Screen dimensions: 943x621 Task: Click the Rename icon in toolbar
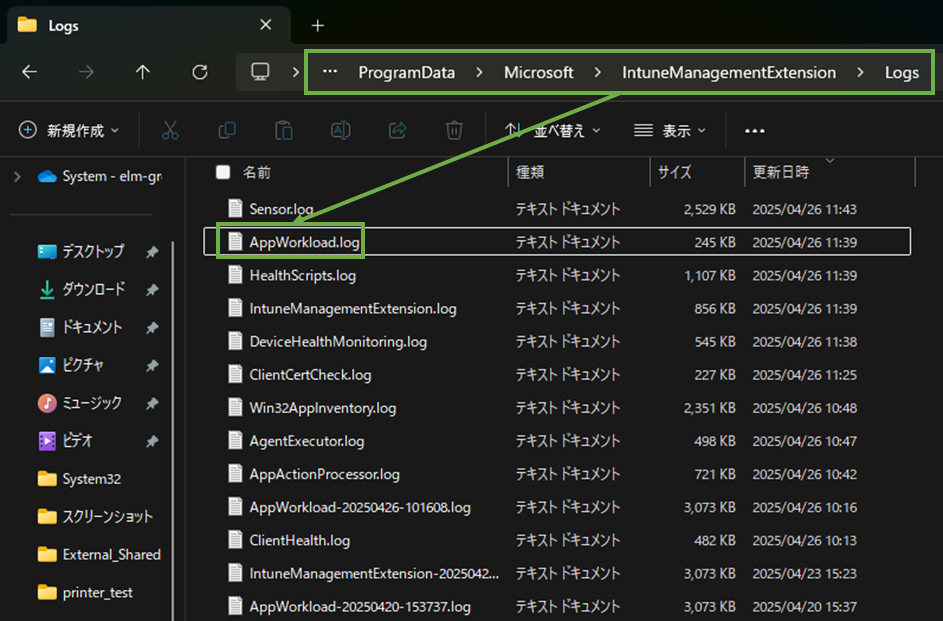[x=340, y=130]
